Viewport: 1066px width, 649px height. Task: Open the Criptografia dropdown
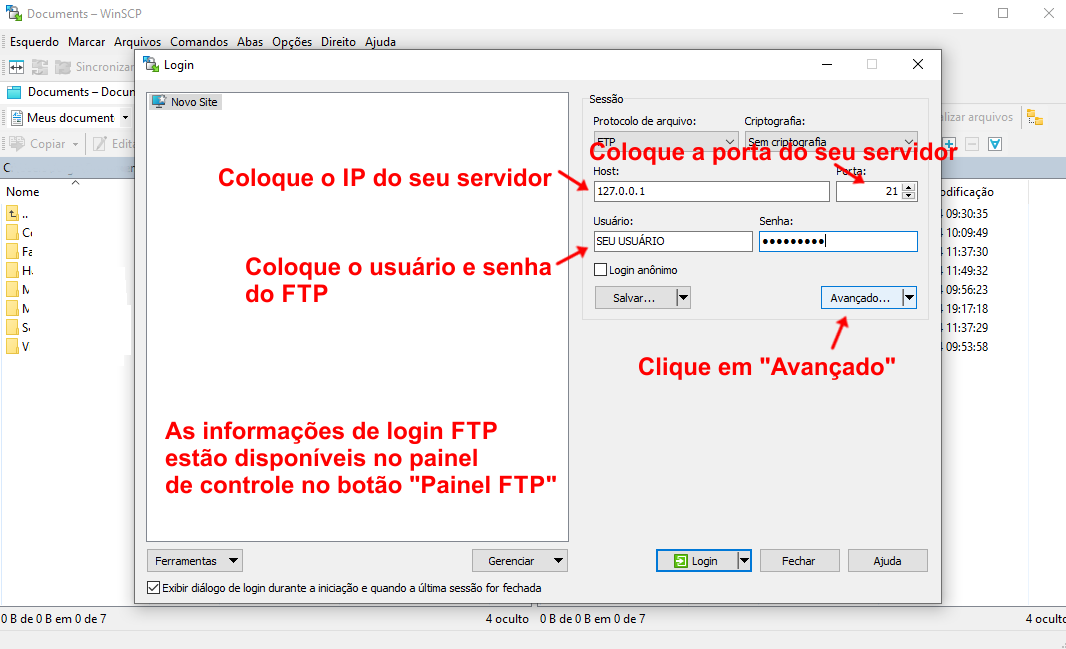click(831, 141)
